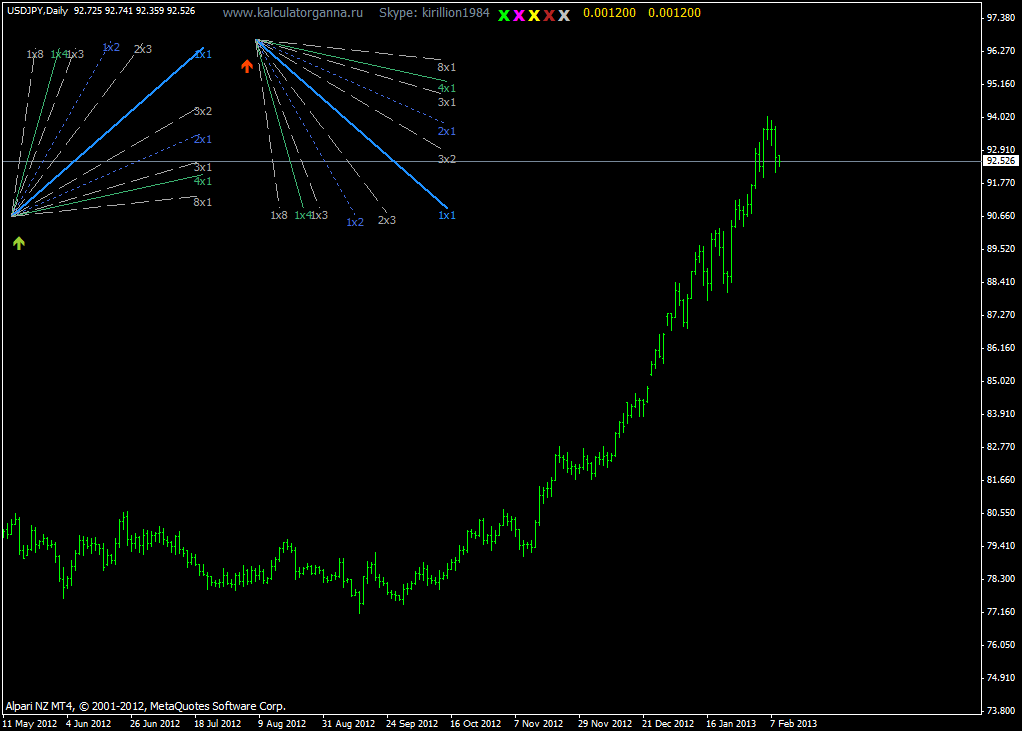This screenshot has width=1022, height=731.
Task: Click the green X marker
Action: pyautogui.click(x=504, y=15)
